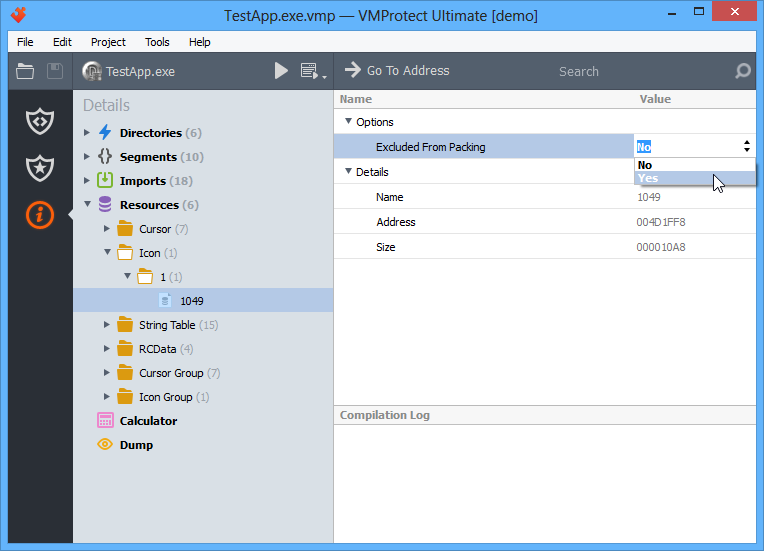This screenshot has width=764, height=551.
Task: Choose Yes in Excluded From Packing list
Action: (x=695, y=178)
